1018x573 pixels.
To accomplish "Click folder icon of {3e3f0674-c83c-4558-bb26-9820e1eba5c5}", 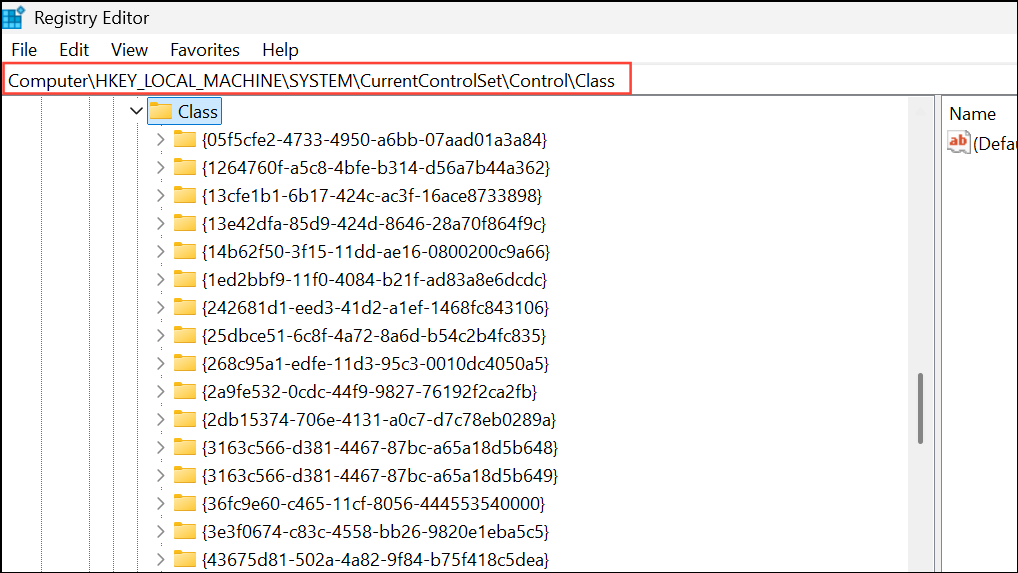I will click(185, 531).
